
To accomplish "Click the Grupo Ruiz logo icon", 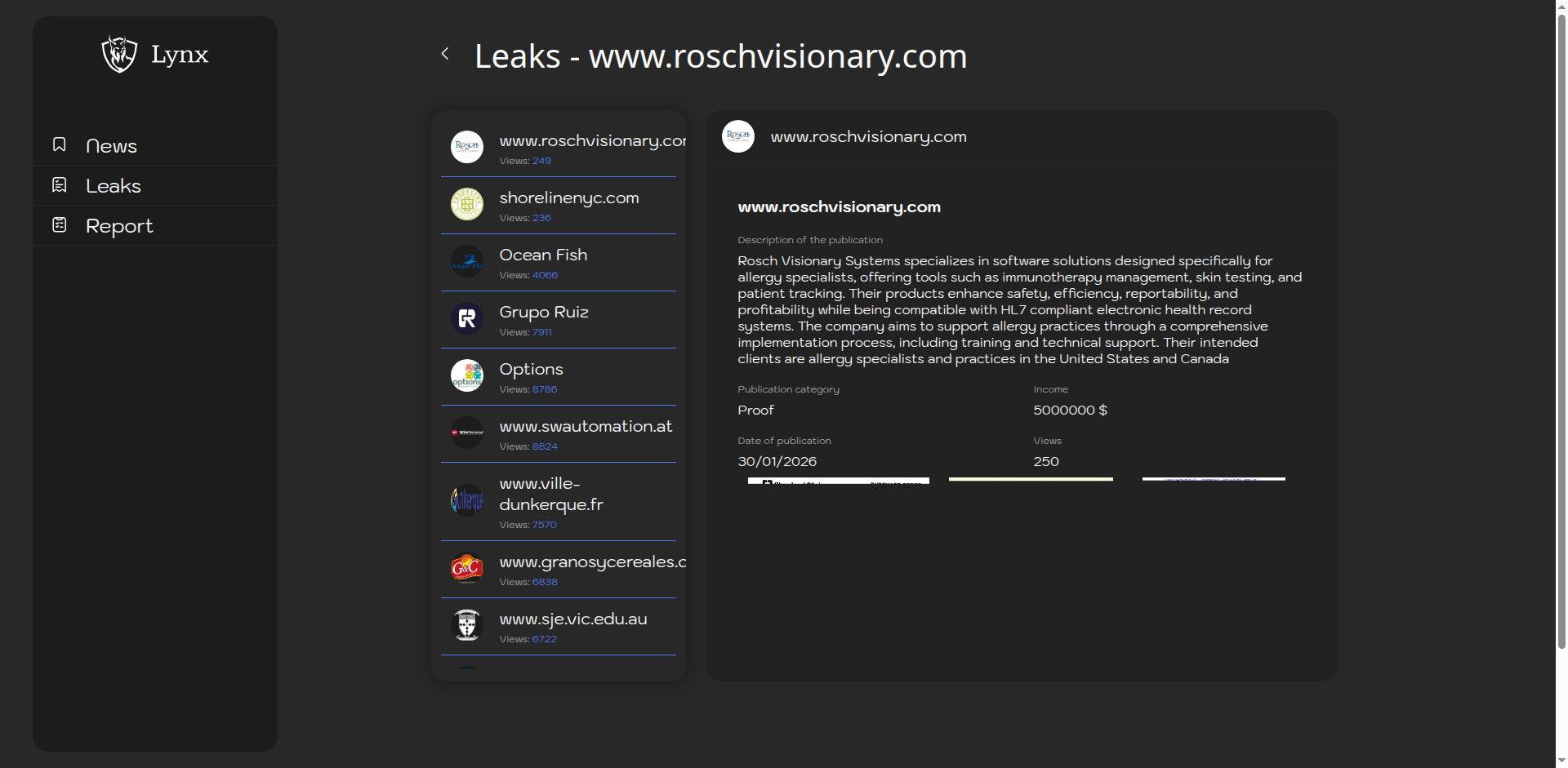I will tap(467, 318).
